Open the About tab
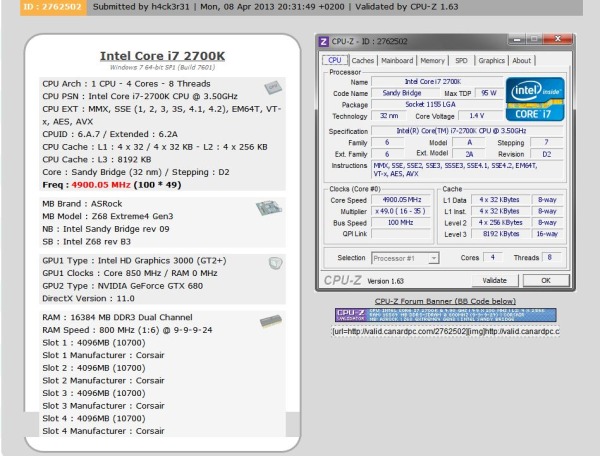Viewport: 600px width, 456px height. 522,60
